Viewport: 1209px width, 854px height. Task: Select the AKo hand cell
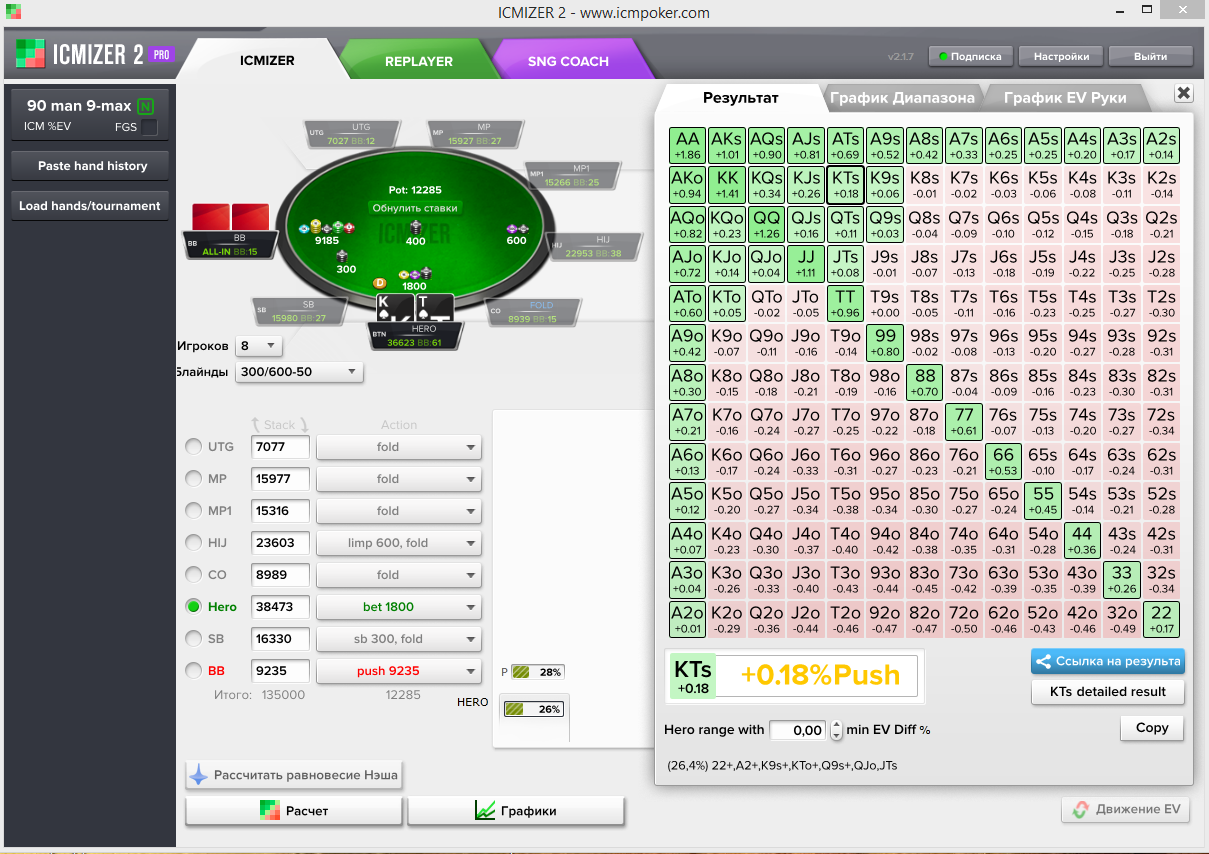point(688,185)
